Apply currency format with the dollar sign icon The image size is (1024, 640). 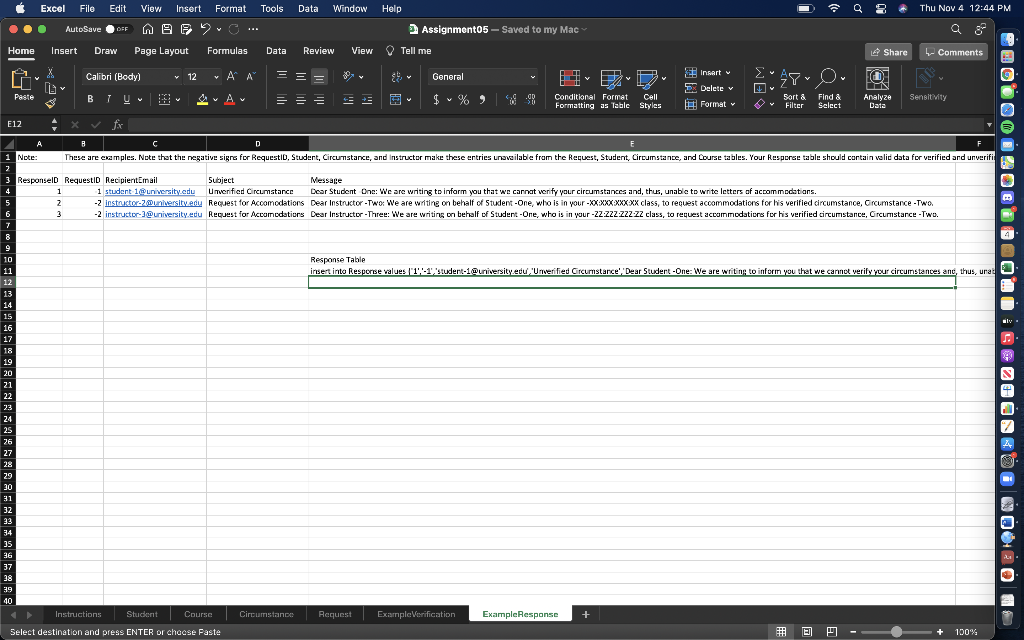436,99
